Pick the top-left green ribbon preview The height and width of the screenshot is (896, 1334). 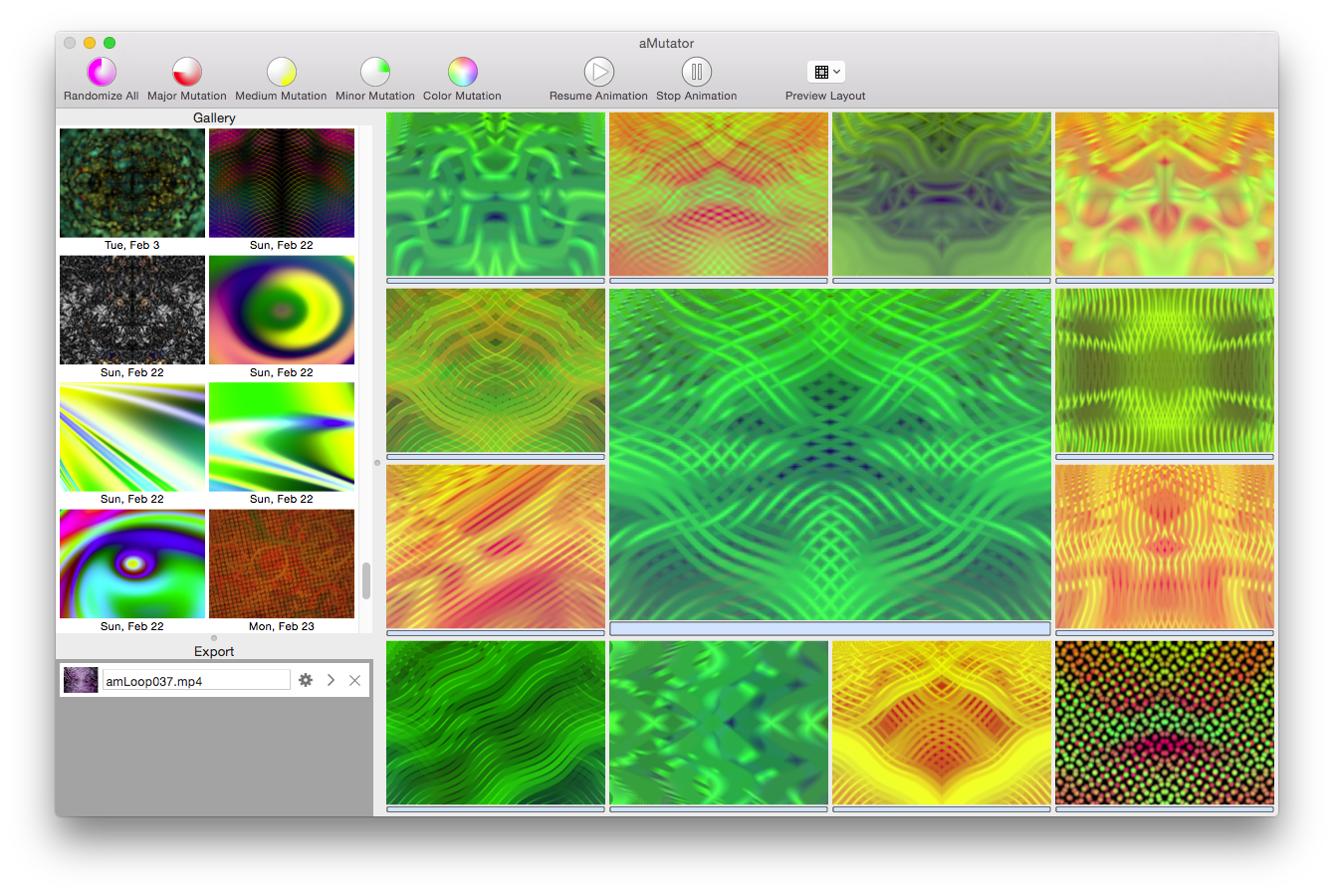point(495,194)
